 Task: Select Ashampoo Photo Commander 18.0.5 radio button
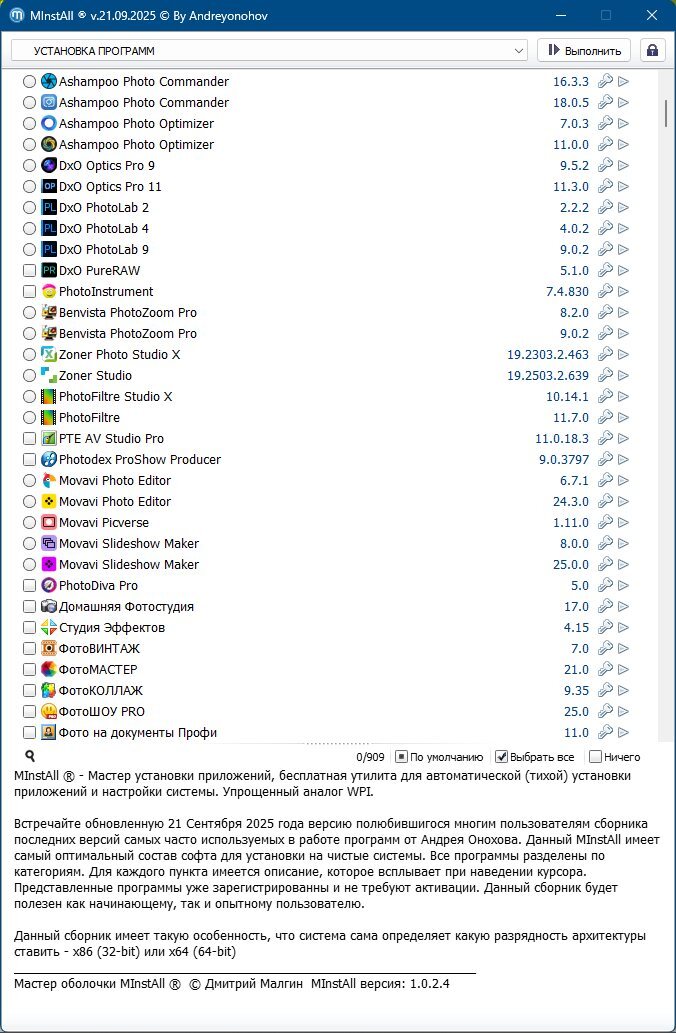(x=29, y=102)
